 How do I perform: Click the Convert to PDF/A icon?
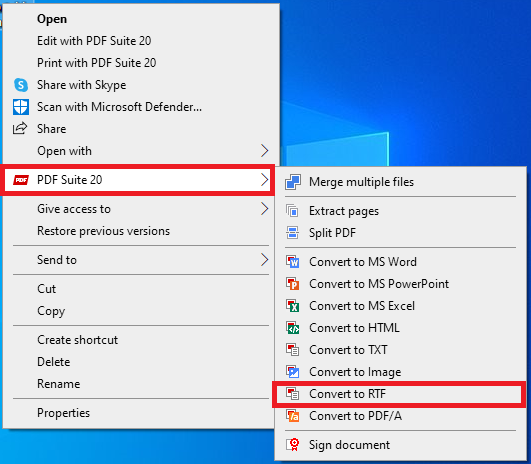pos(293,416)
